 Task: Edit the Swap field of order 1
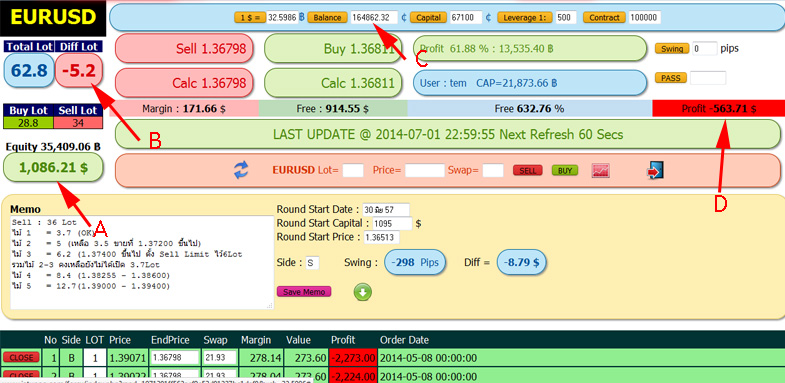[x=219, y=357]
